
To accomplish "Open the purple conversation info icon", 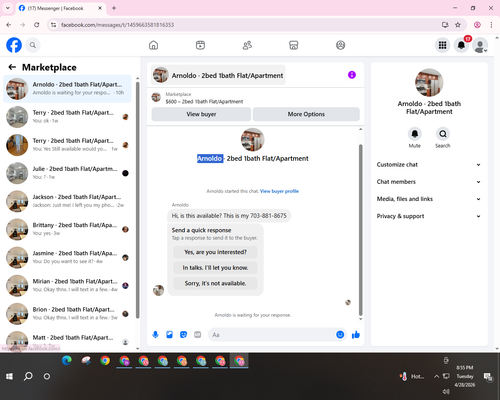I will (x=352, y=75).
